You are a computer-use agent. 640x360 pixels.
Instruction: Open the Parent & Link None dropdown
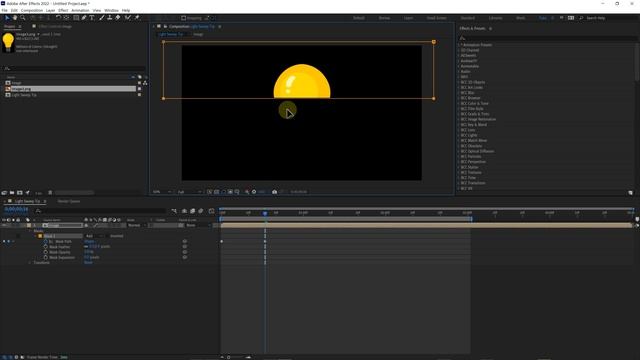point(198,225)
